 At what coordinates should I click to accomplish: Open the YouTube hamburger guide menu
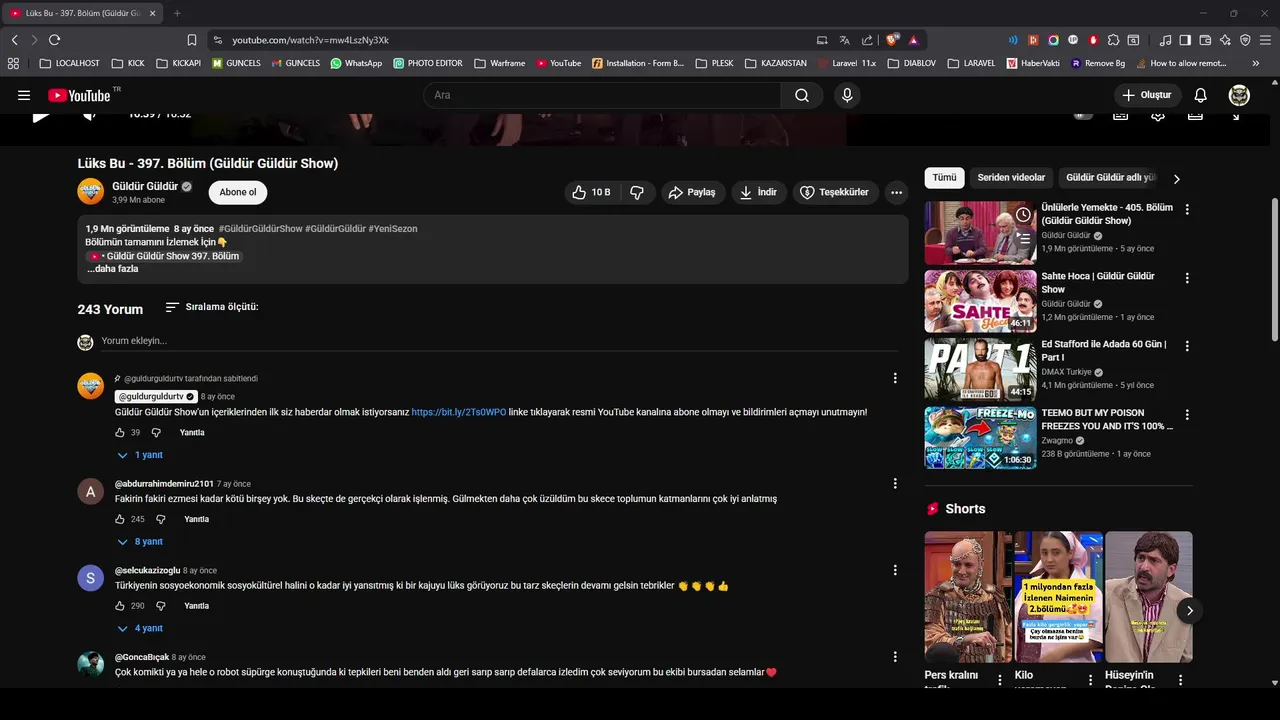tap(24, 95)
